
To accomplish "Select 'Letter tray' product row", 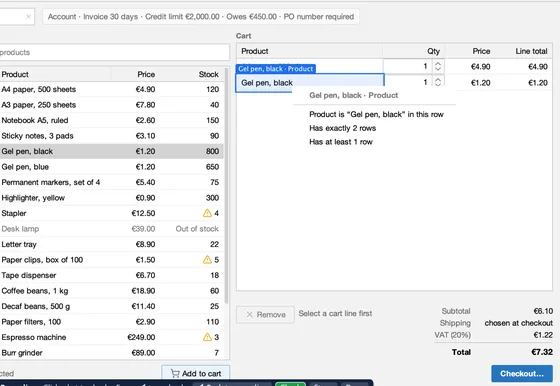I will tap(112, 244).
